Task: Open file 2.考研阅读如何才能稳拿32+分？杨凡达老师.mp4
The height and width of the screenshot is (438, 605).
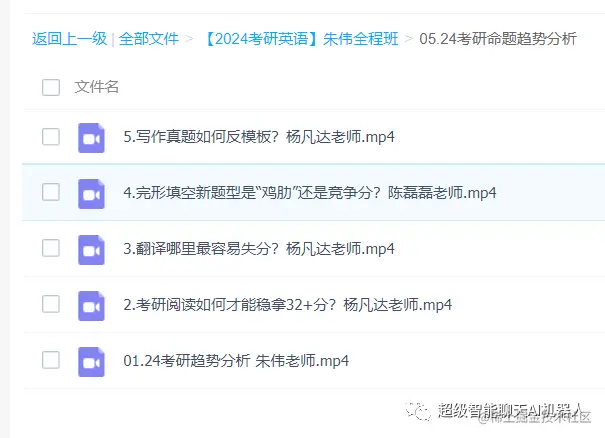Action: [287, 304]
